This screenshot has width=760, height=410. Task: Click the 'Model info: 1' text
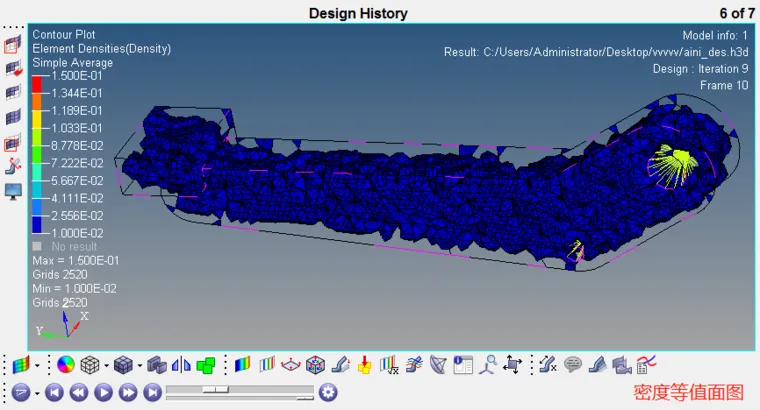(715, 35)
